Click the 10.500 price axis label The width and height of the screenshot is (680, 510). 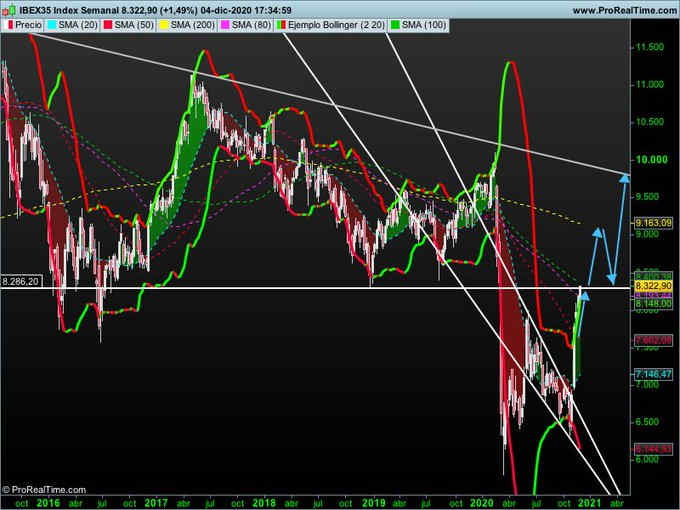point(649,122)
